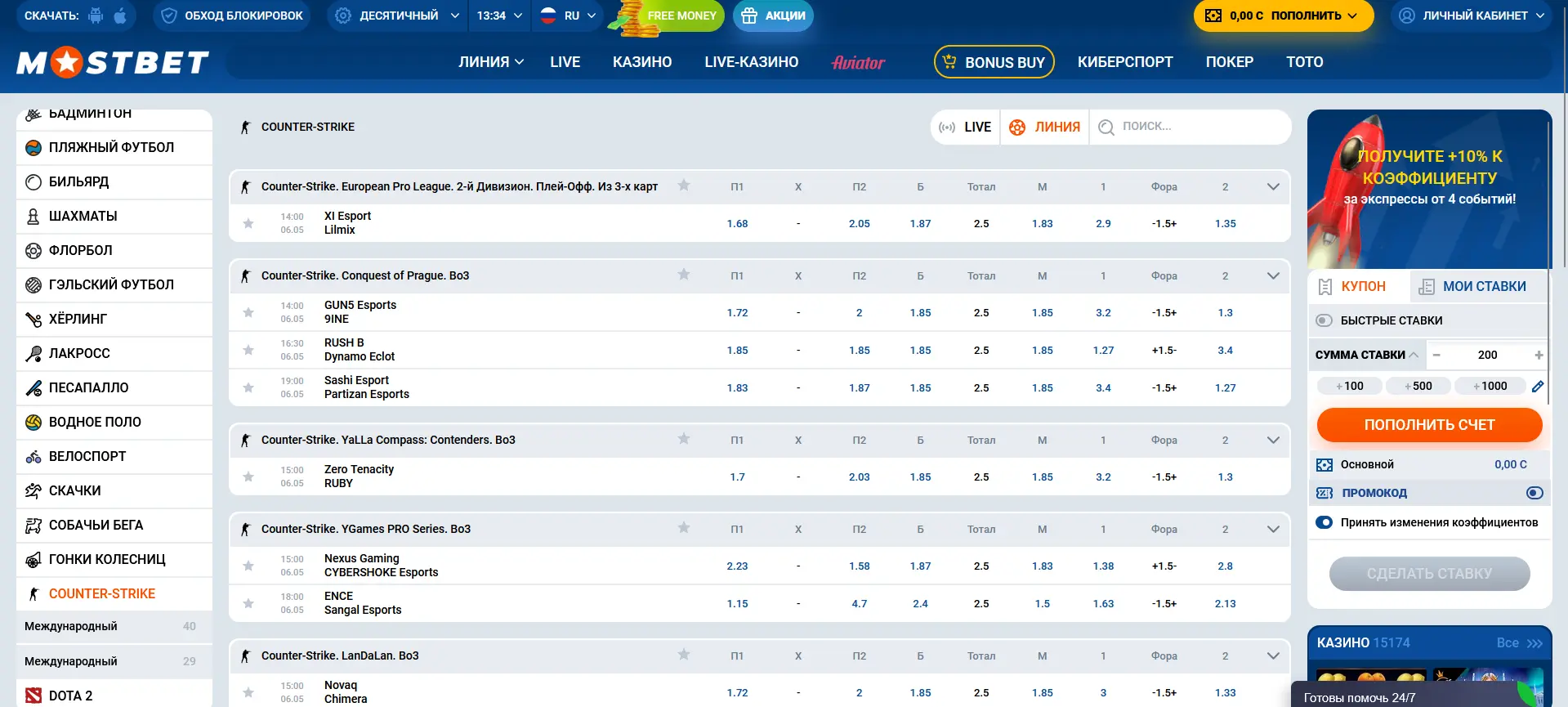View all casino games via Все link
This screenshot has height=707, width=1568.
click(1519, 643)
